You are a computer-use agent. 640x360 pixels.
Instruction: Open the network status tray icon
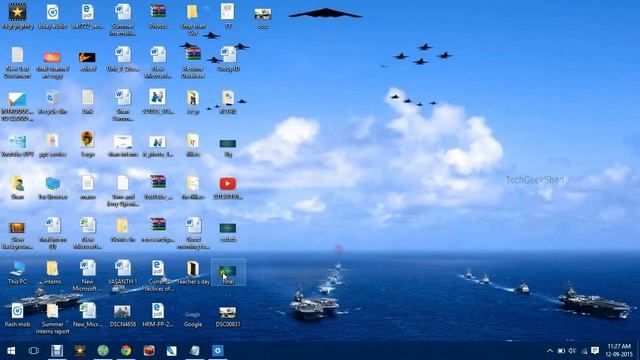(x=584, y=351)
